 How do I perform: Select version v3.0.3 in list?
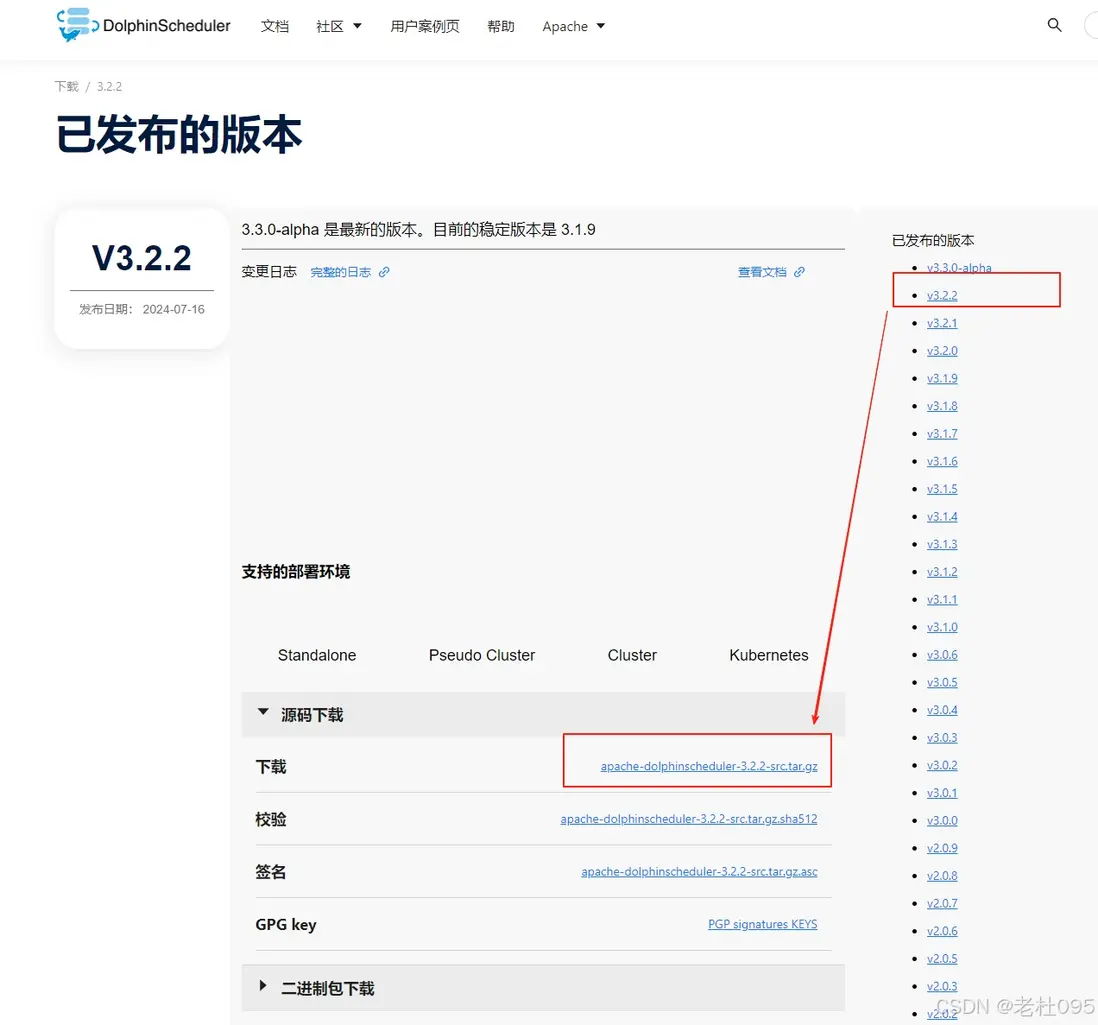tap(942, 738)
